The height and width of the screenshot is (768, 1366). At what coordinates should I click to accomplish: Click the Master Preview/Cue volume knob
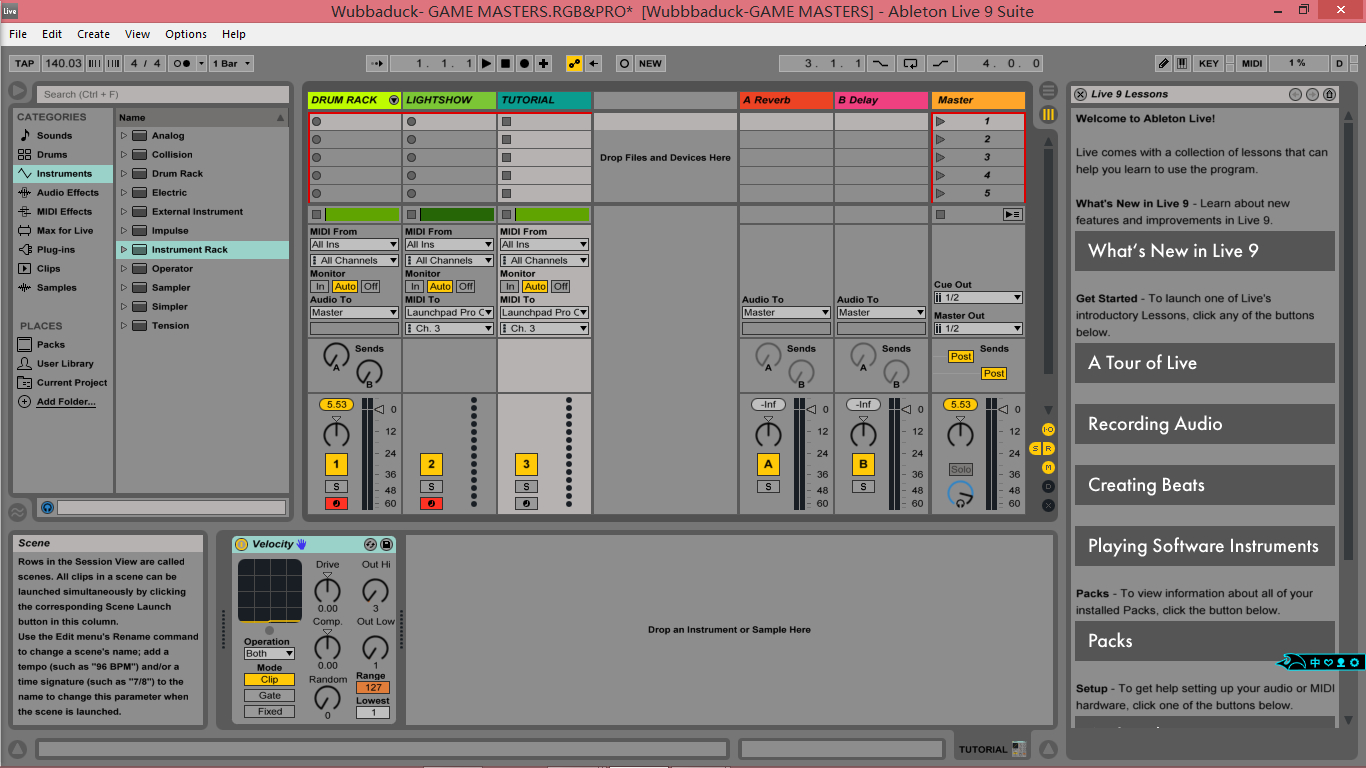tap(960, 494)
